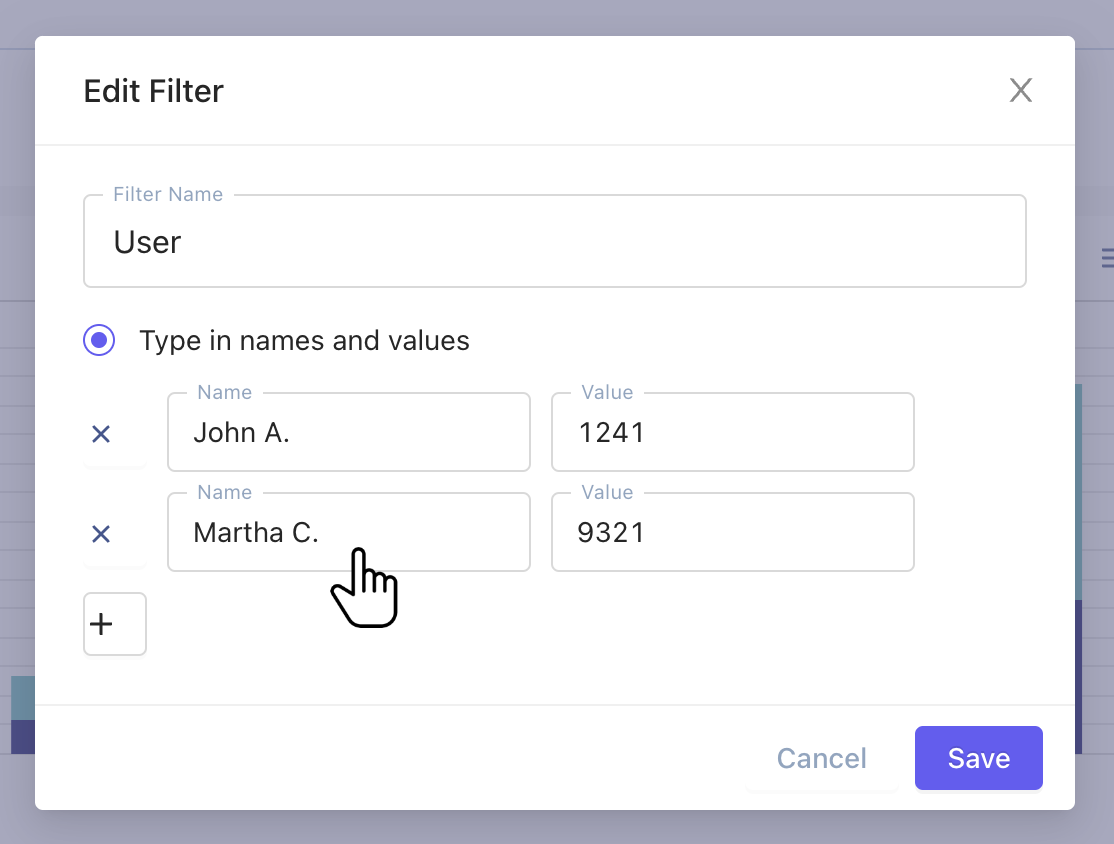Delete the Martha C. entry
Viewport: 1114px width, 844px height.
coord(101,534)
